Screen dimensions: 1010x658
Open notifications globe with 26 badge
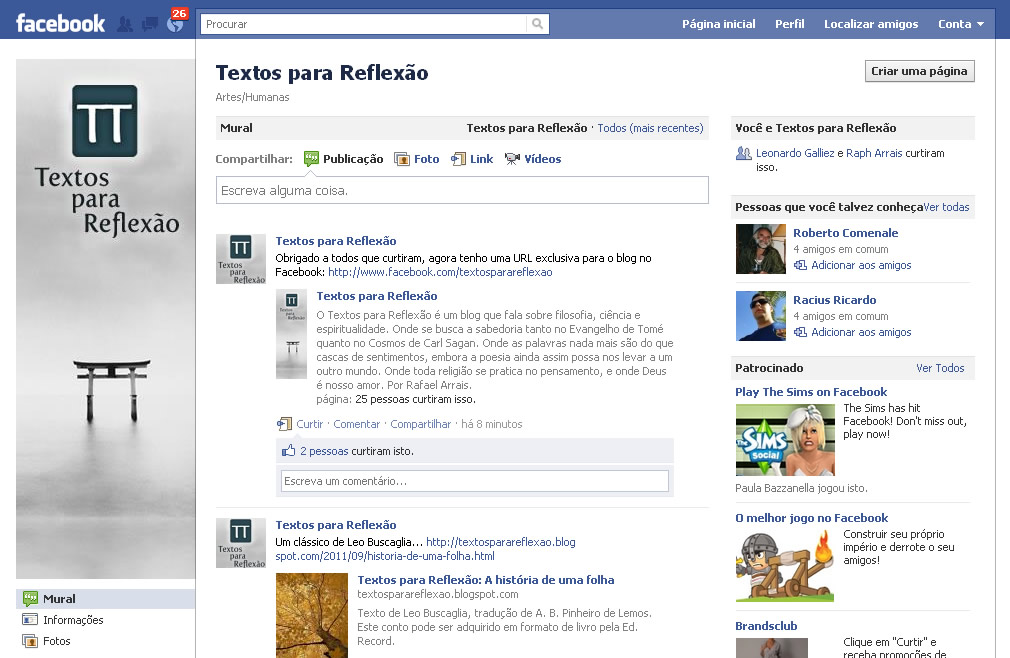pyautogui.click(x=175, y=23)
